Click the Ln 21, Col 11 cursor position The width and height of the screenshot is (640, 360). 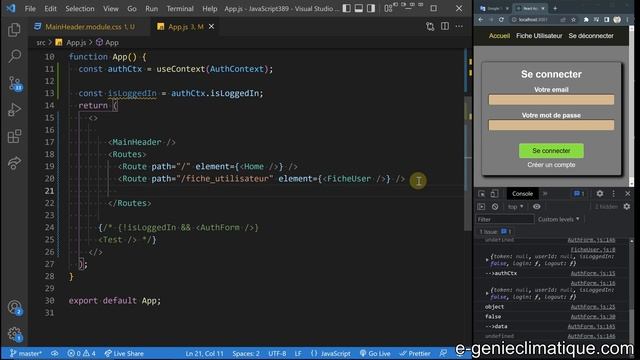coord(204,353)
